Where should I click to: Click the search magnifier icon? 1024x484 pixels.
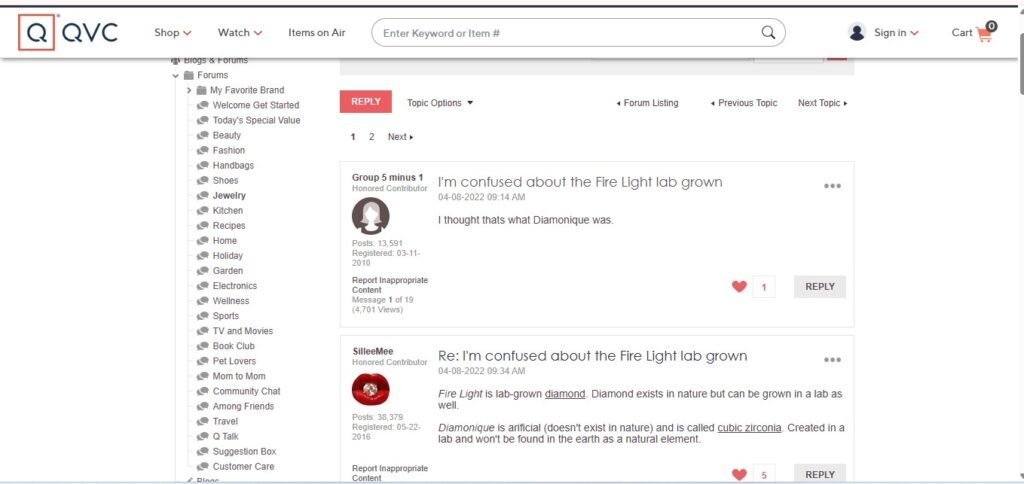click(x=768, y=33)
